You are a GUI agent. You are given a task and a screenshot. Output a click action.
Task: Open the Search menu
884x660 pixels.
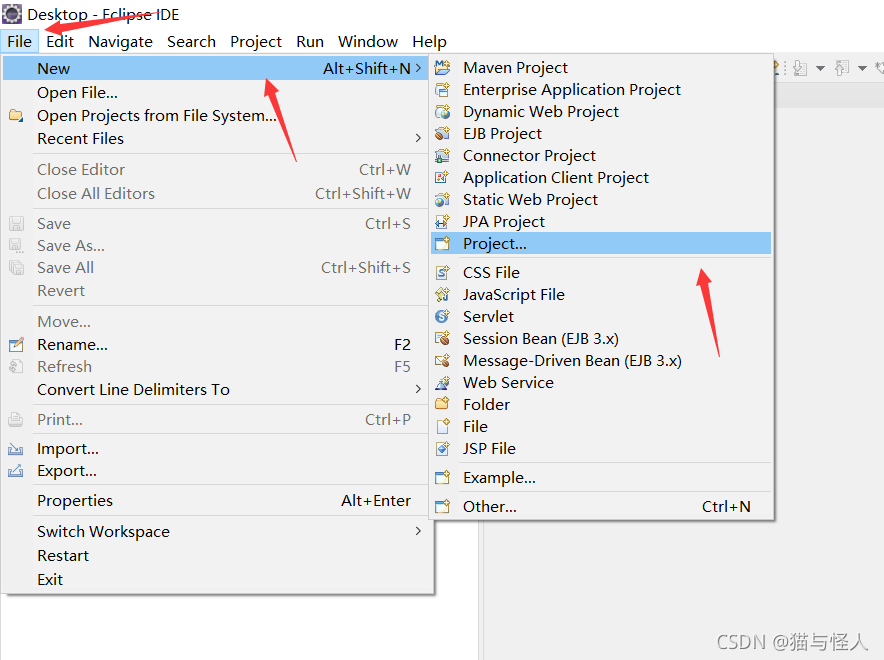[x=191, y=42]
